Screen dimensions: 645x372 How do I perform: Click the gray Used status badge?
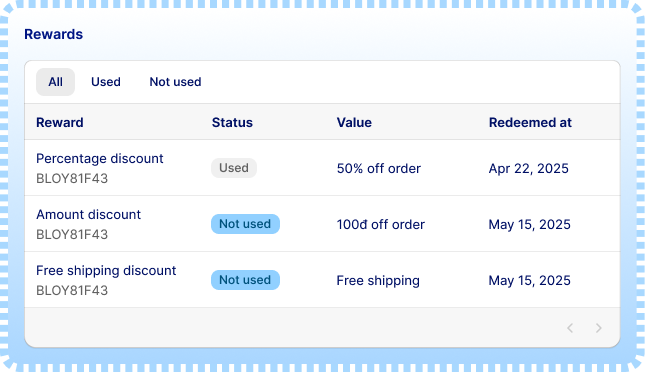234,168
